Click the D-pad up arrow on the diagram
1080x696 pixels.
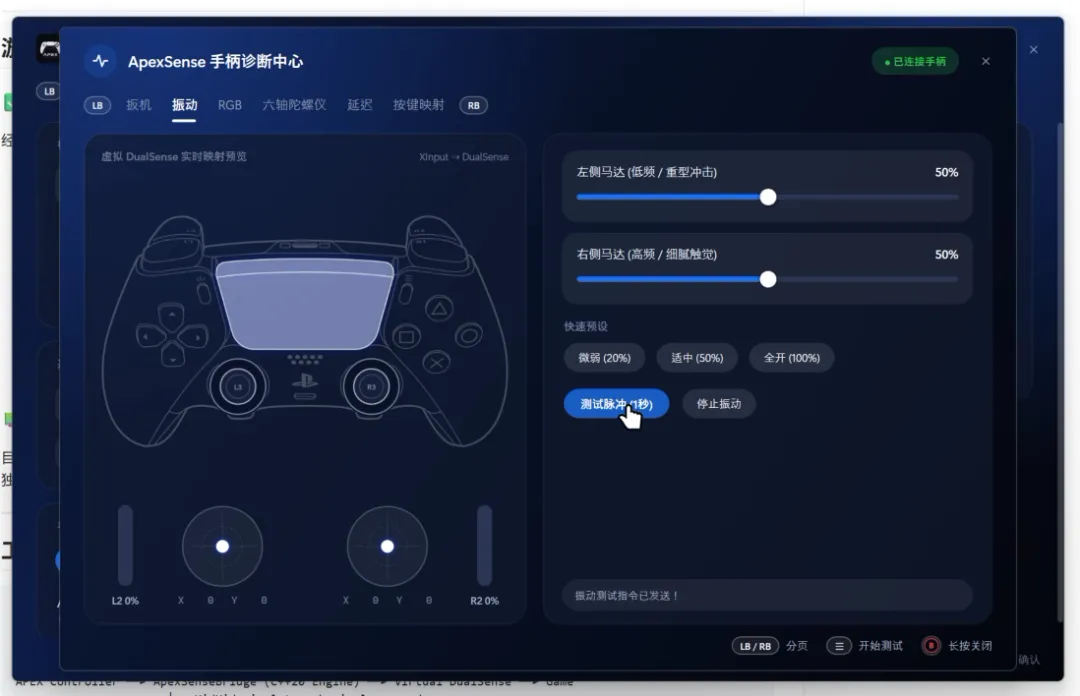(172, 315)
